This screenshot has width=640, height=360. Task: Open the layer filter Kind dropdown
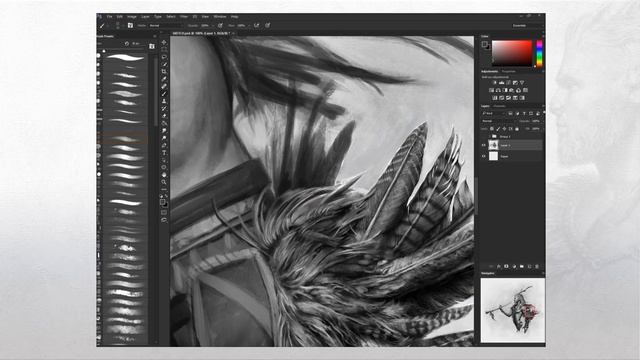click(x=494, y=113)
